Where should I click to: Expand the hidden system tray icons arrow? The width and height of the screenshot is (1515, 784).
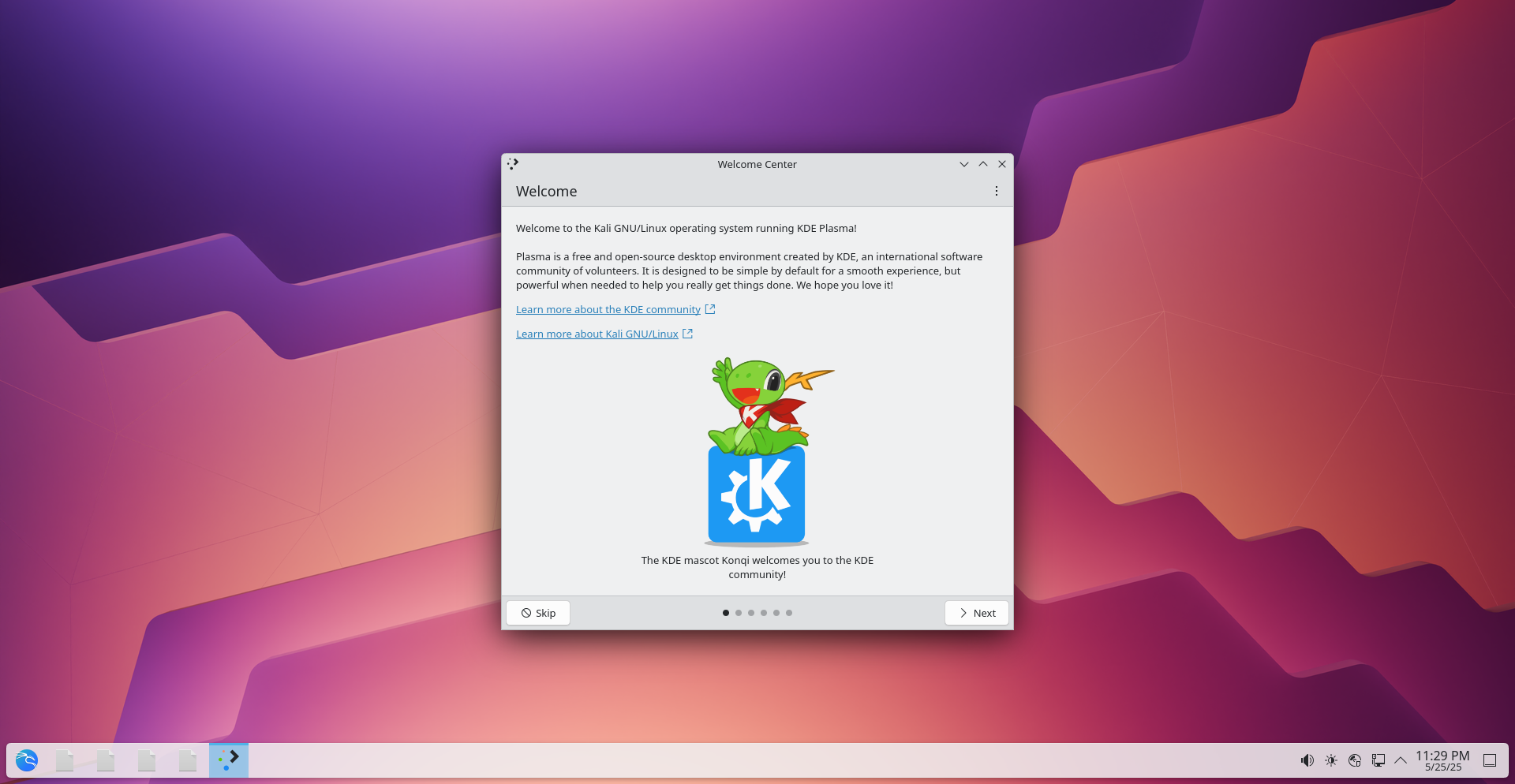[x=1401, y=760]
